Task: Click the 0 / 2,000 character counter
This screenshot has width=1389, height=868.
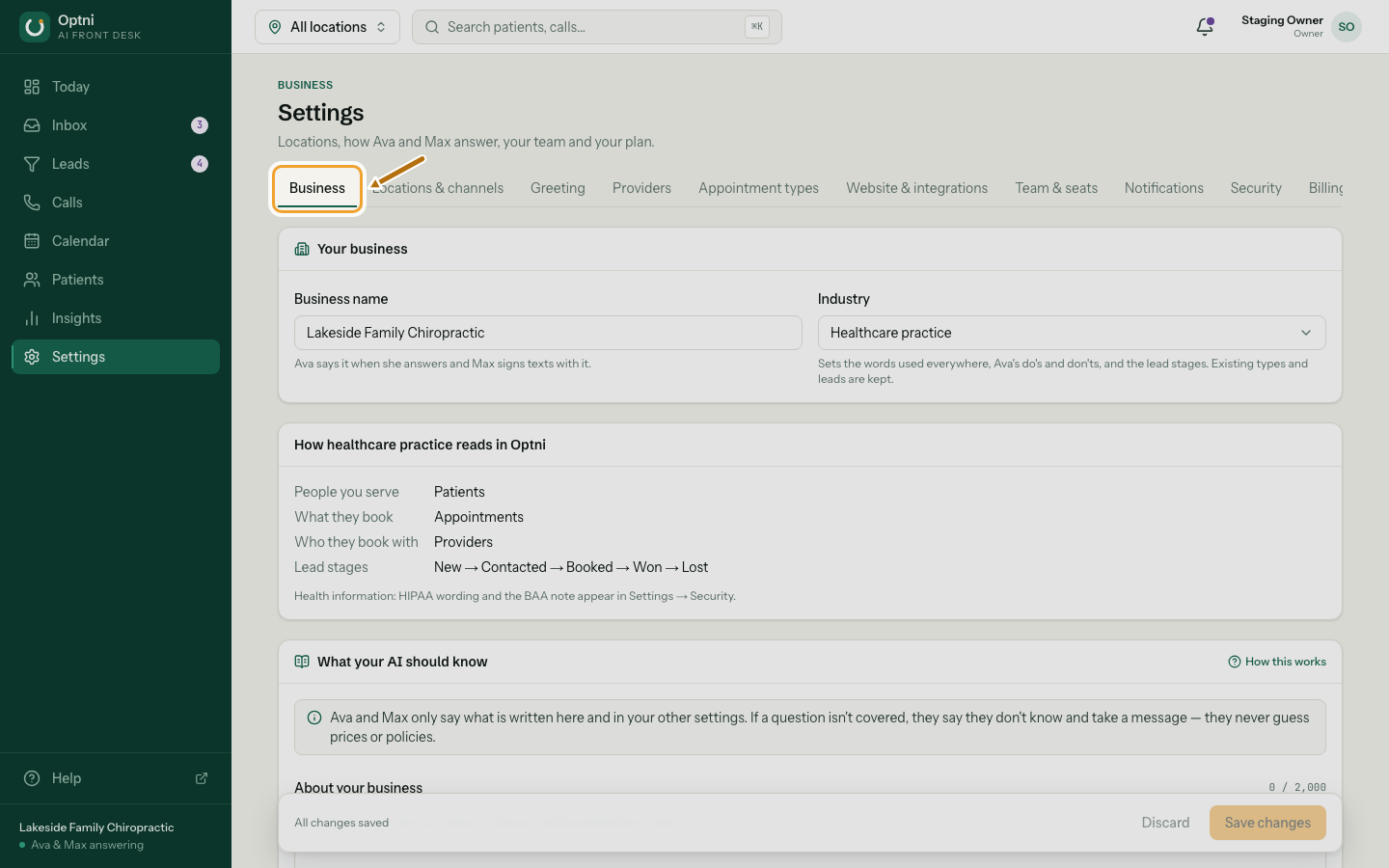Action: 1297,787
